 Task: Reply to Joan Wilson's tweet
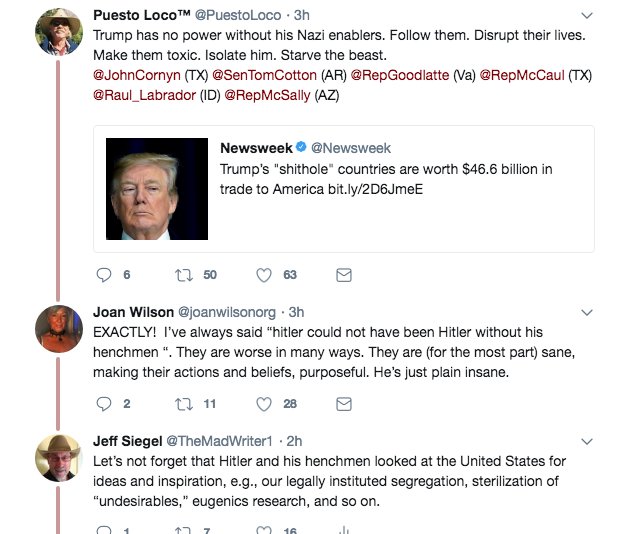tap(104, 404)
